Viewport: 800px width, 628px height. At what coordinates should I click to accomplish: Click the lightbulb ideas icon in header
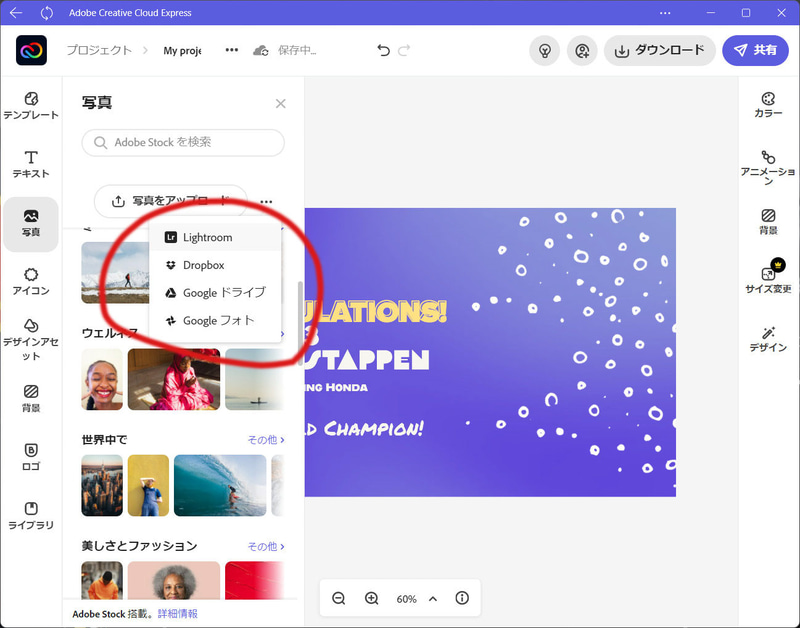544,50
